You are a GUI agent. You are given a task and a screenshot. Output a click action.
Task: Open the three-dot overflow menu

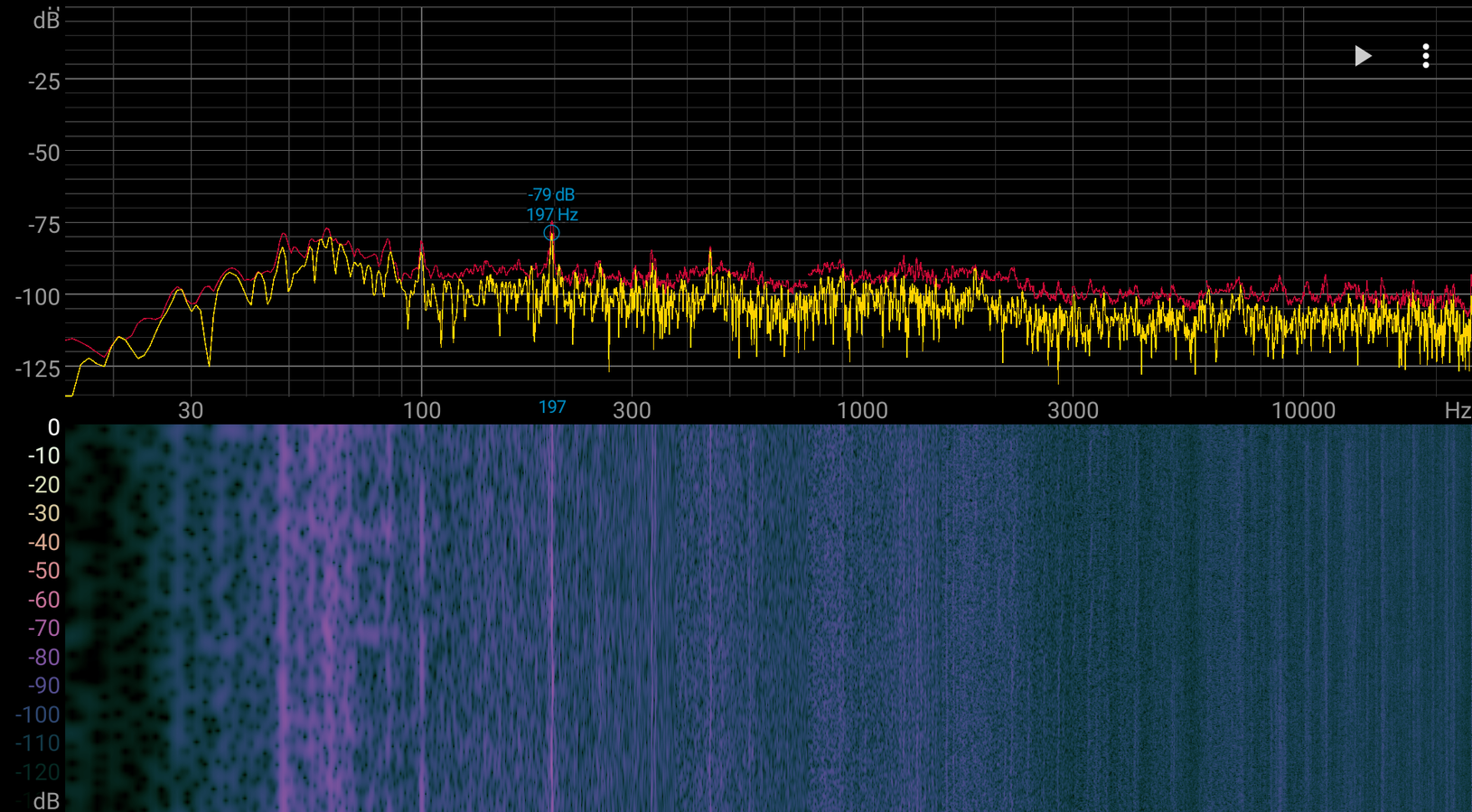click(1426, 56)
